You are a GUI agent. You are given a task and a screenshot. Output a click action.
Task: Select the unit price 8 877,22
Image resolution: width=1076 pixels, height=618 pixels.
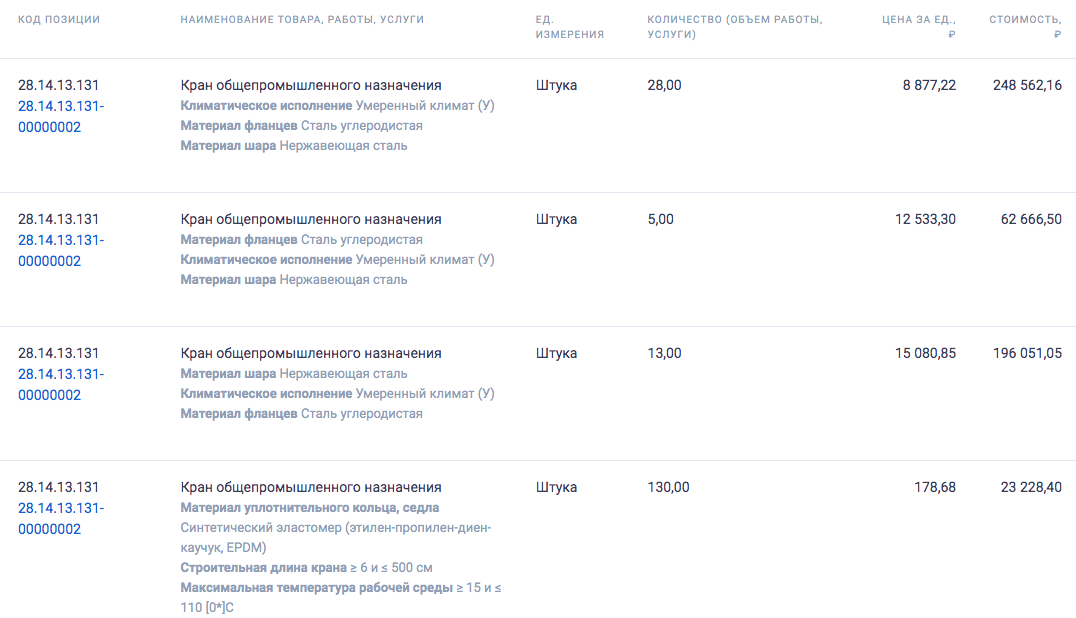pos(929,85)
